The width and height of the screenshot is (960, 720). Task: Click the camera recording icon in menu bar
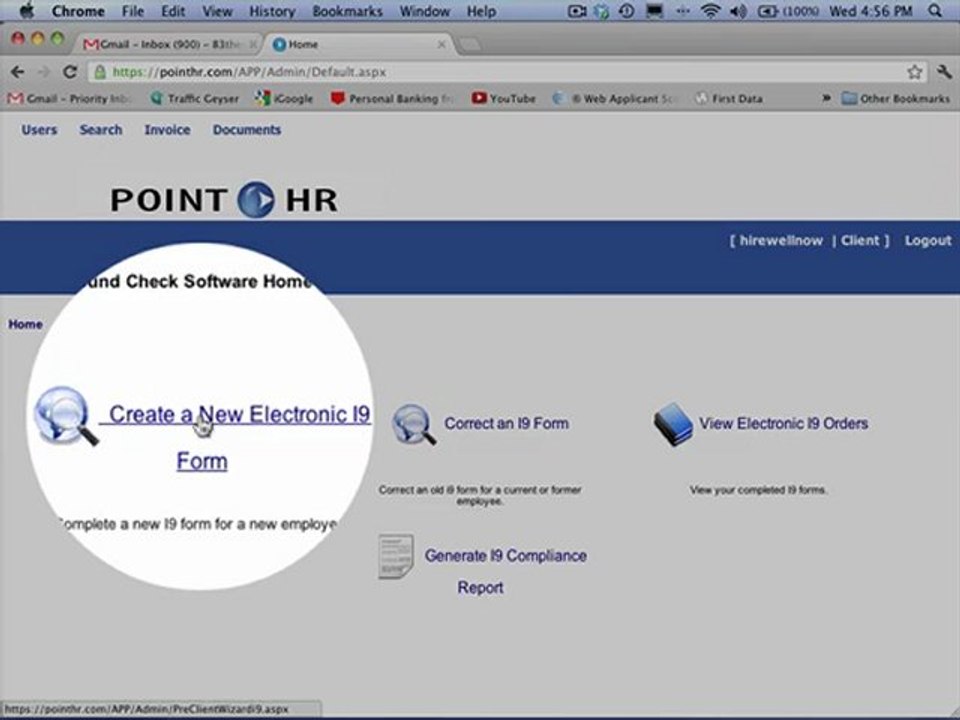click(577, 11)
